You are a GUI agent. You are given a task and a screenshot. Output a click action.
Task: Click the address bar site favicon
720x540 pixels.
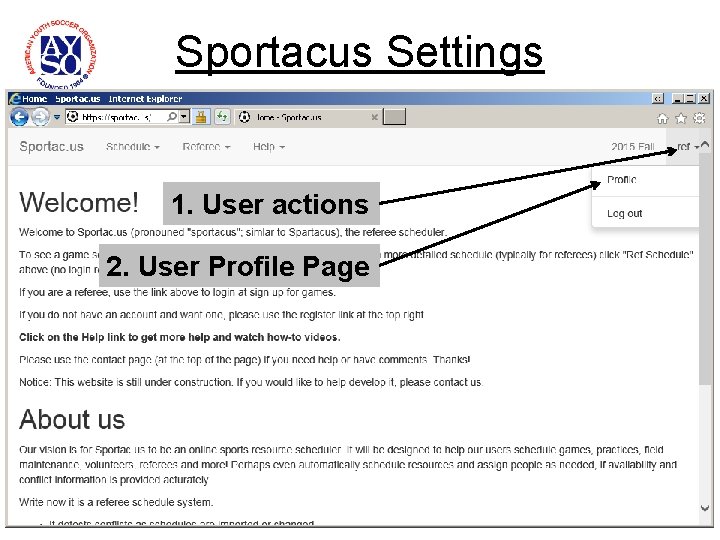[x=73, y=117]
